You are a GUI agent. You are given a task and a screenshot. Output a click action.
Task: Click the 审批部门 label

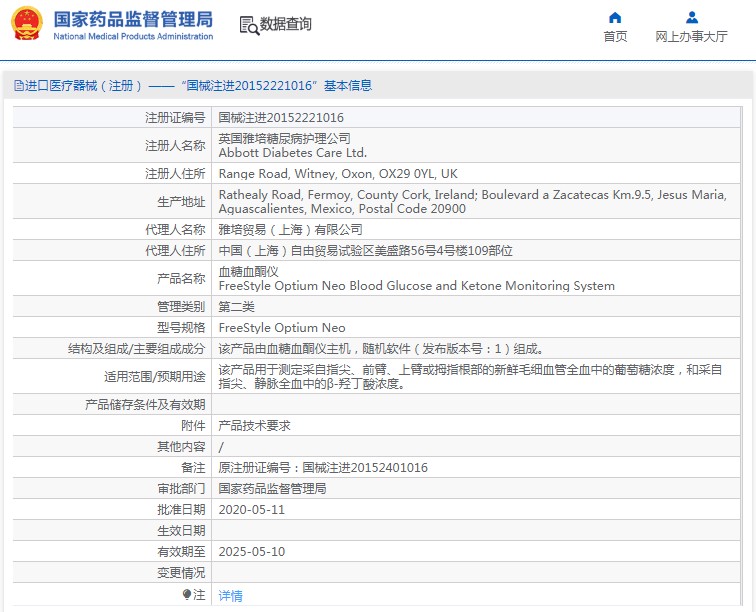tap(181, 489)
